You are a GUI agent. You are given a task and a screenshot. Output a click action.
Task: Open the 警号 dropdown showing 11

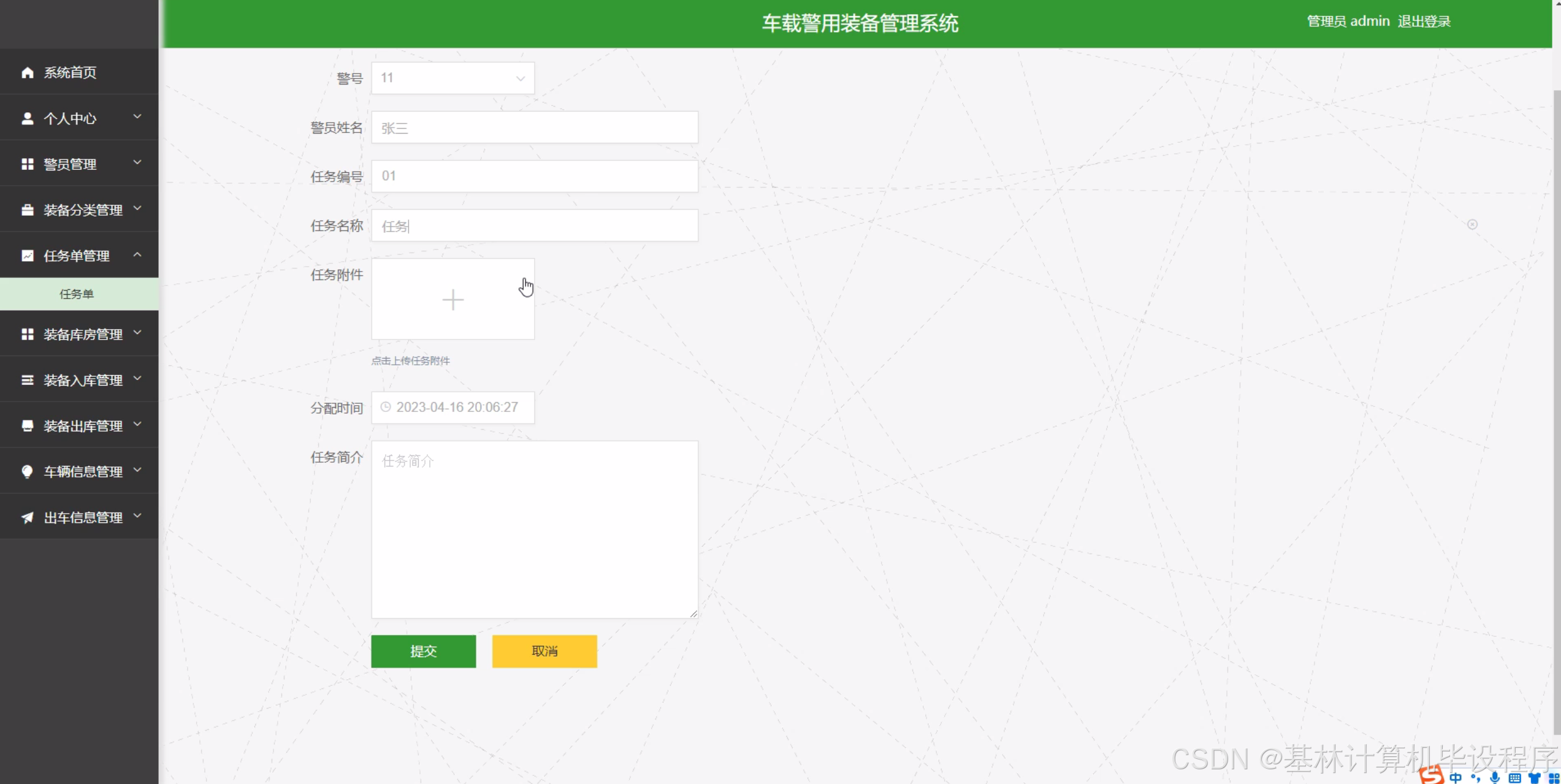point(452,78)
